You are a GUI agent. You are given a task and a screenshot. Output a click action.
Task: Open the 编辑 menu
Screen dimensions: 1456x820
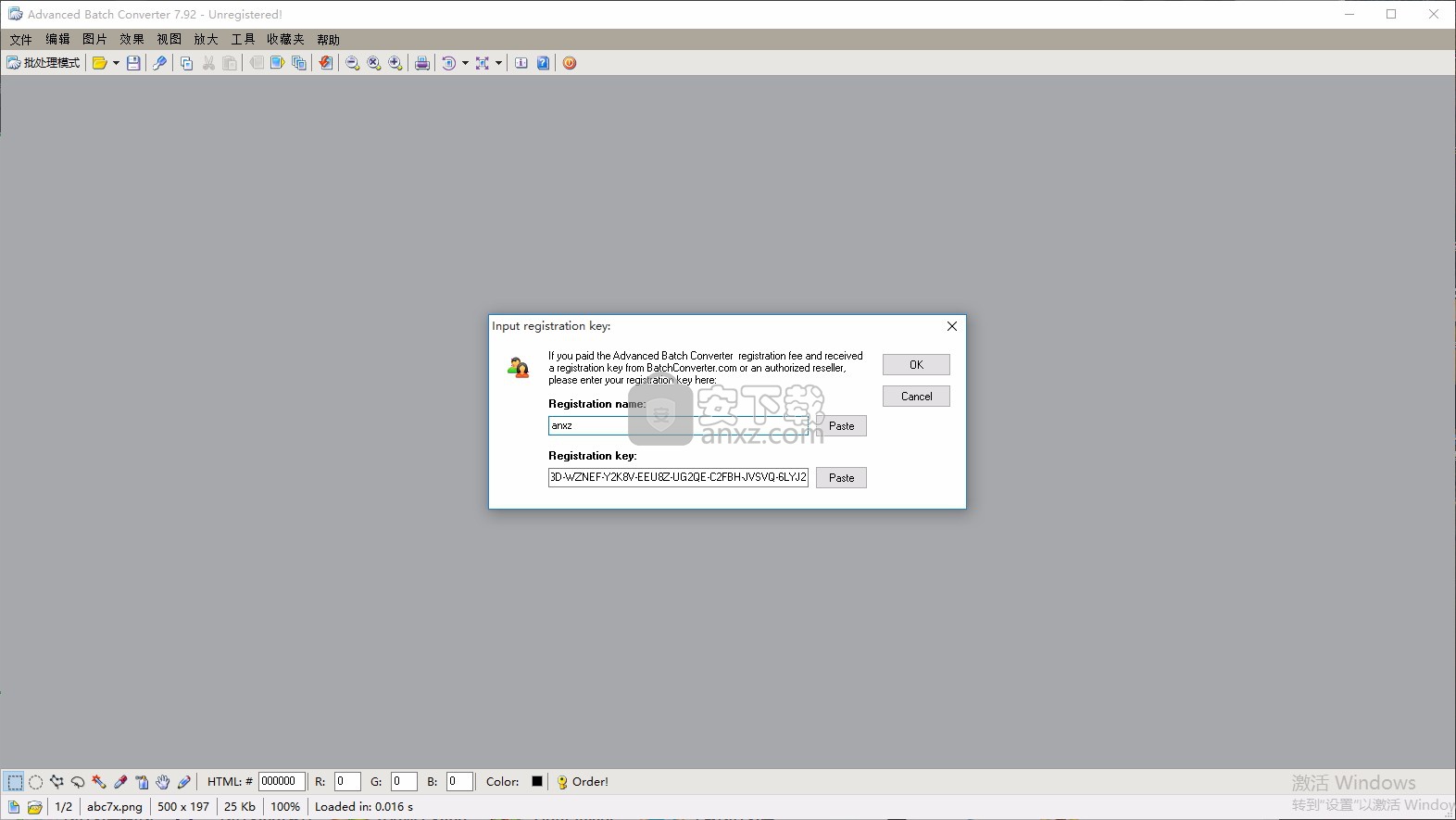pos(57,39)
